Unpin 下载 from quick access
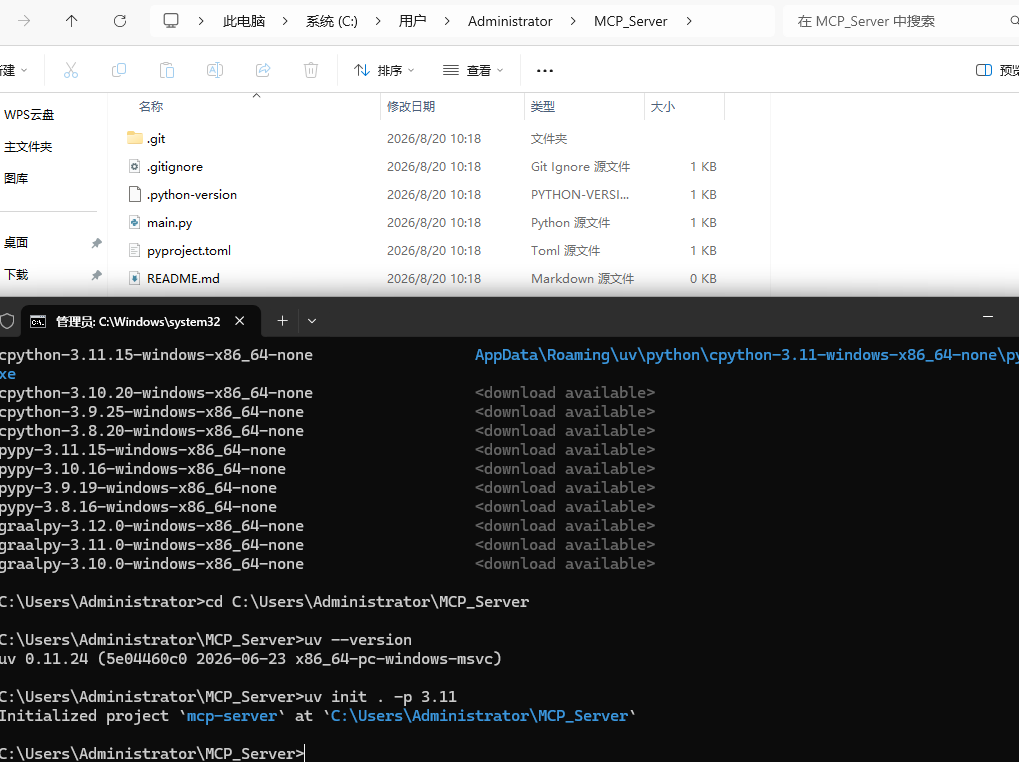Screen dimensions: 1019x762 (96, 275)
